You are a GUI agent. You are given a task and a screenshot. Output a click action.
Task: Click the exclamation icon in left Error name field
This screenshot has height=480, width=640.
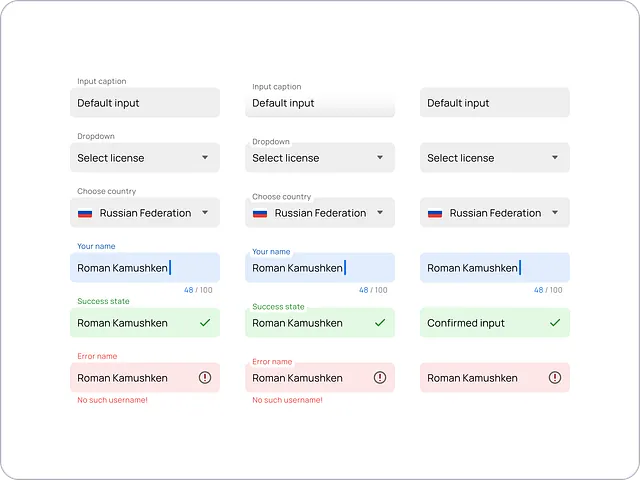(205, 378)
